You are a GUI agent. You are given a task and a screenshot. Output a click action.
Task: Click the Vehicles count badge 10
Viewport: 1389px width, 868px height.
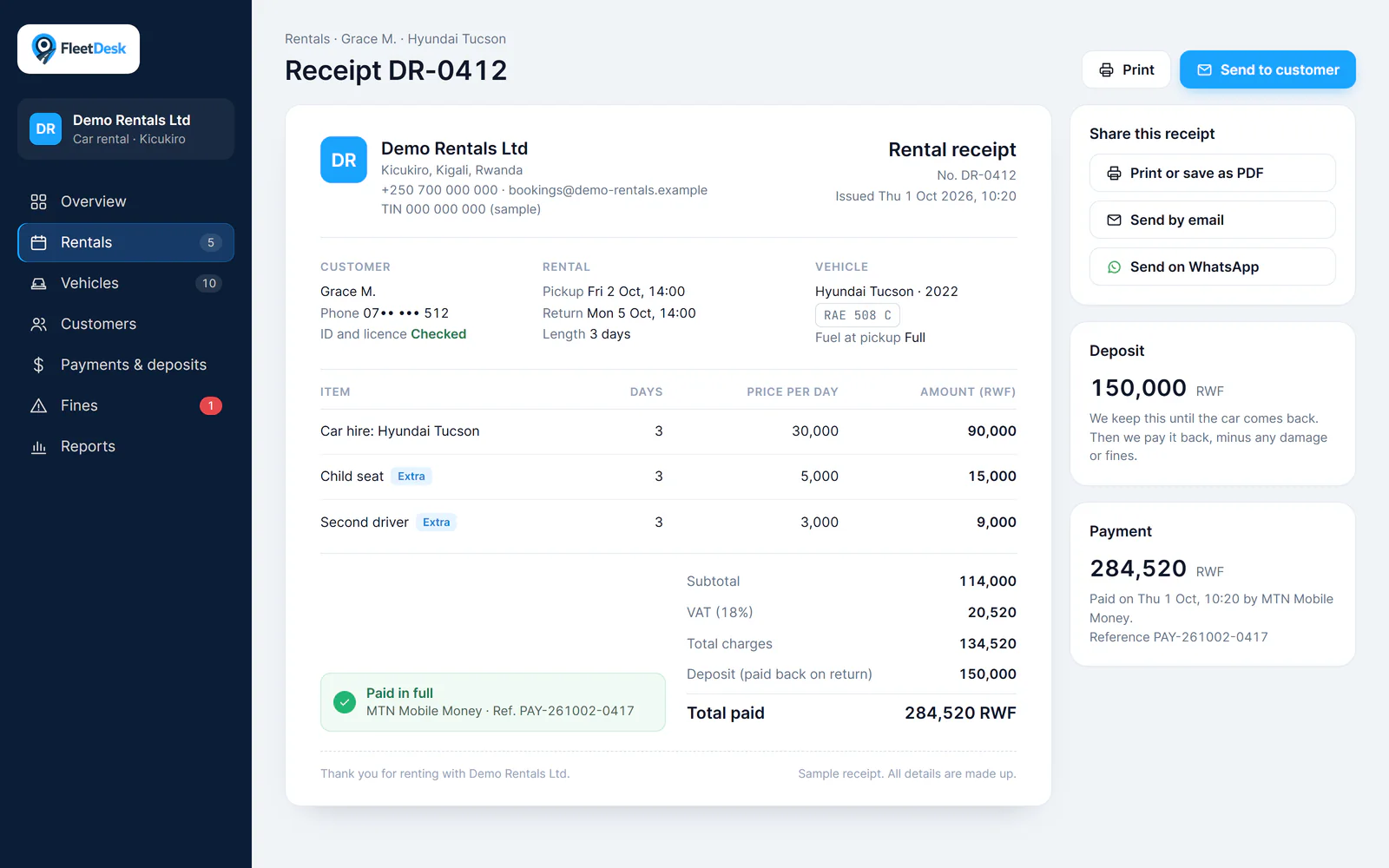[x=209, y=283]
